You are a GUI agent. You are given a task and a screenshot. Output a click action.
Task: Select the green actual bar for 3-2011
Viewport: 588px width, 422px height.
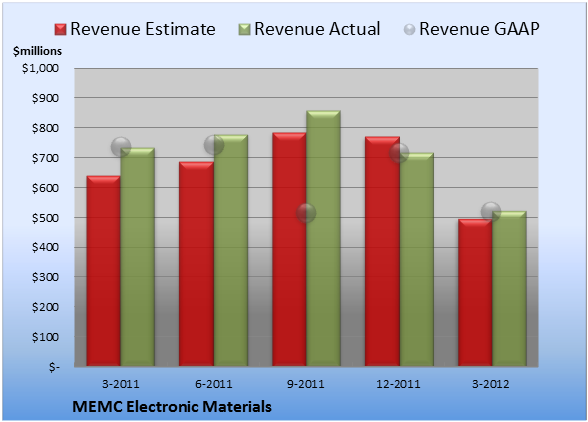click(x=137, y=257)
